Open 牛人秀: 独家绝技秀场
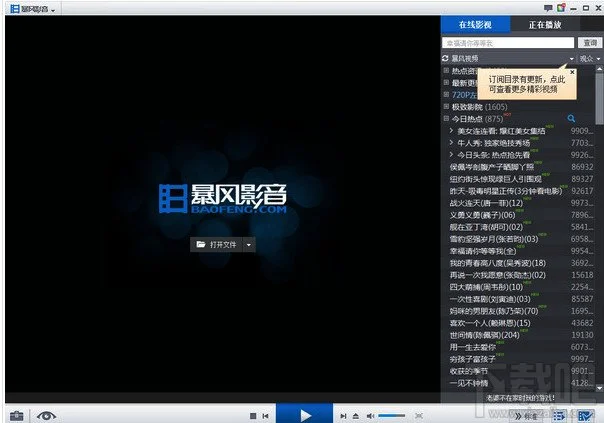The height and width of the screenshot is (423, 604). 493,143
